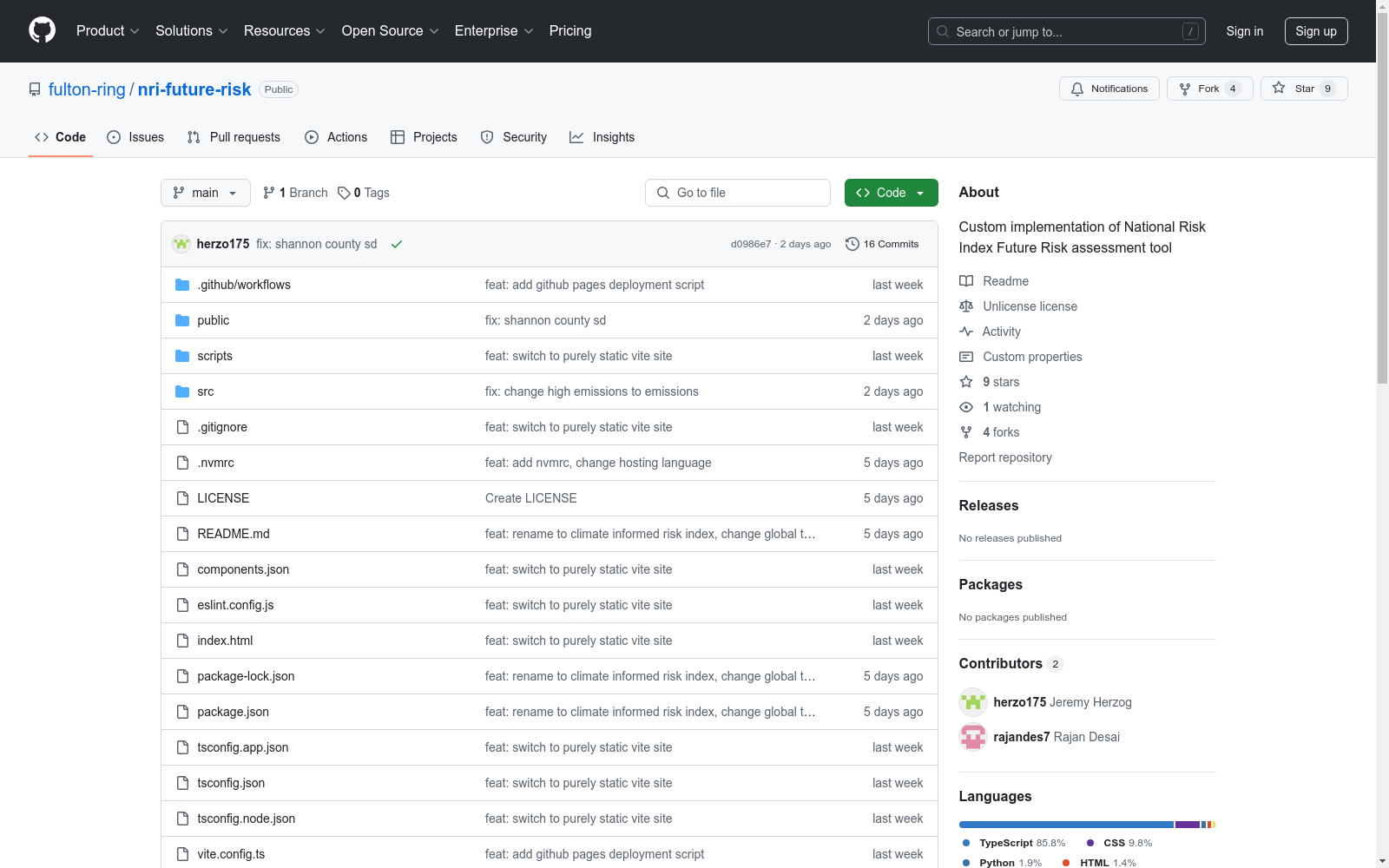Image resolution: width=1389 pixels, height=868 pixels.
Task: Click the purple CSS language bar segment
Action: point(1188,825)
